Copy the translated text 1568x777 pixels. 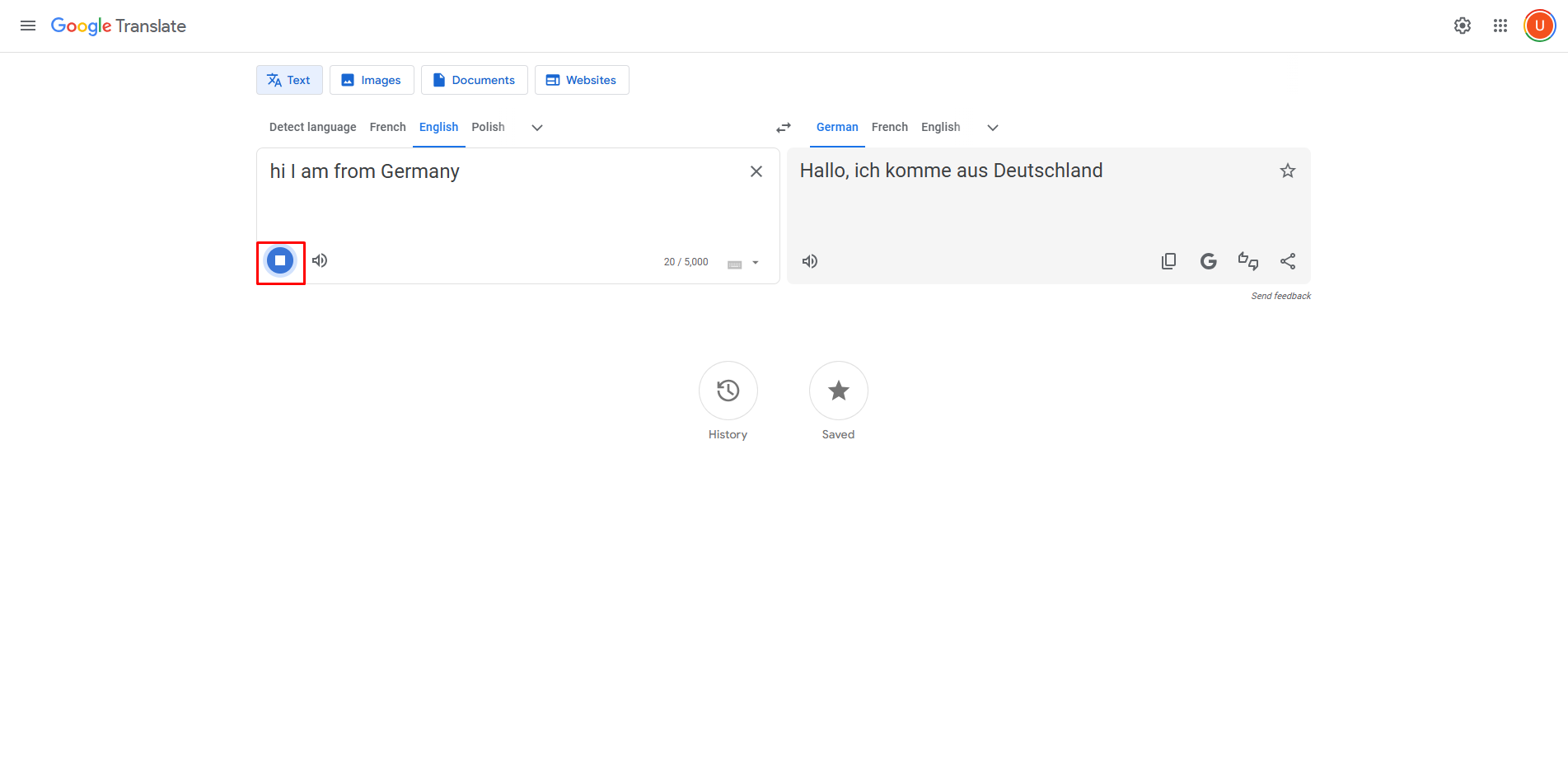(x=1168, y=260)
